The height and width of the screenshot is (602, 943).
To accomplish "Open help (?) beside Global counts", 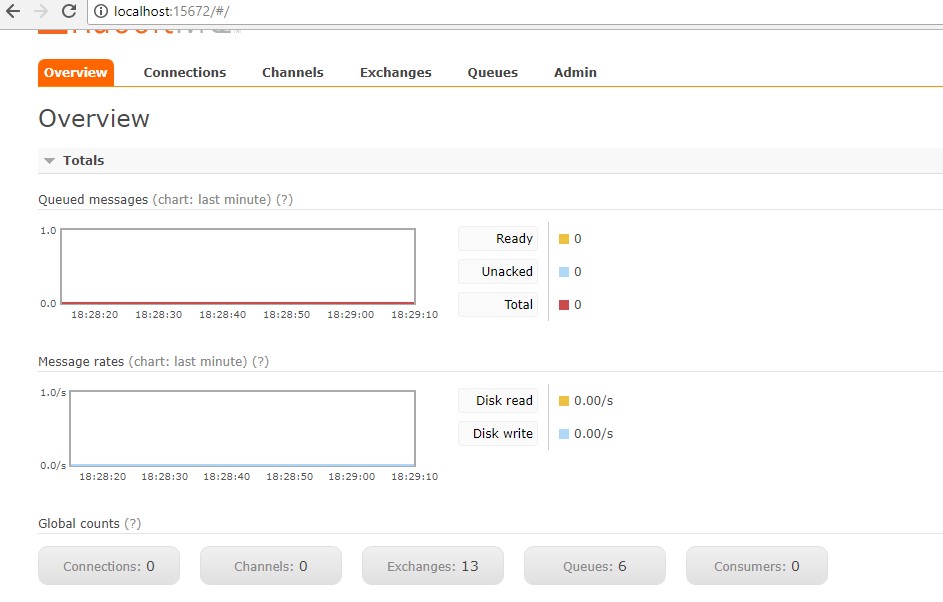I will pos(133,524).
